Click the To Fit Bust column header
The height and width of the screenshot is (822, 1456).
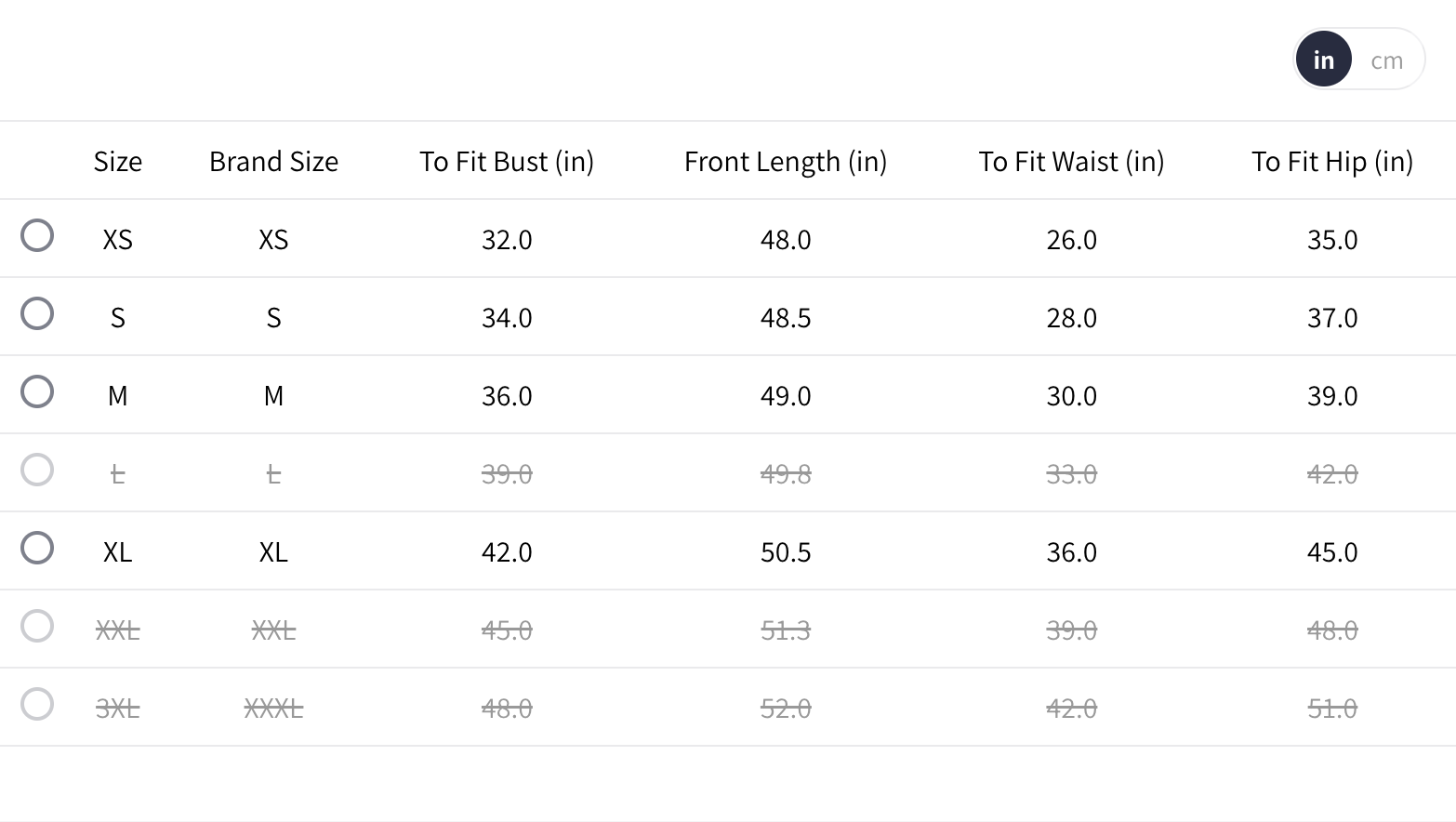click(x=507, y=162)
